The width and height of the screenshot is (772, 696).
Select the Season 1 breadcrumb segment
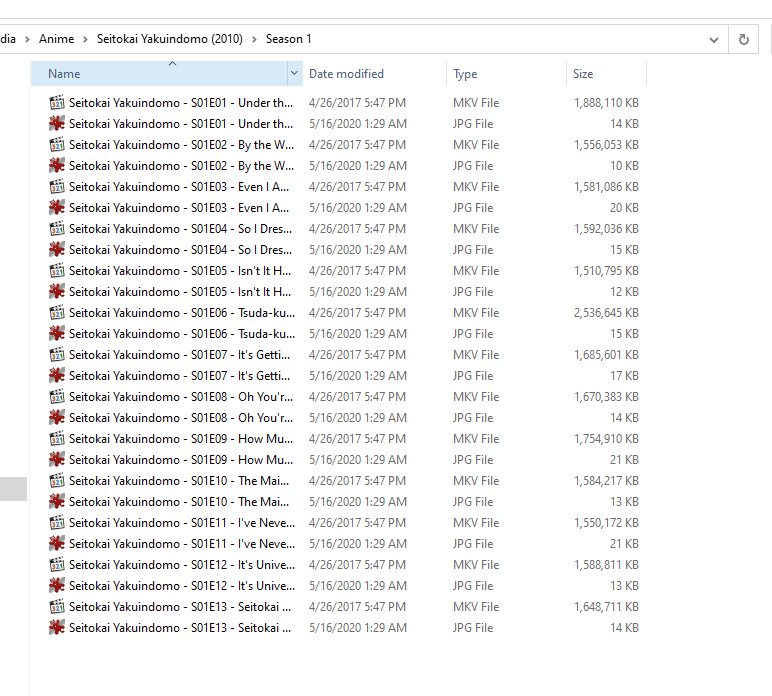(289, 39)
